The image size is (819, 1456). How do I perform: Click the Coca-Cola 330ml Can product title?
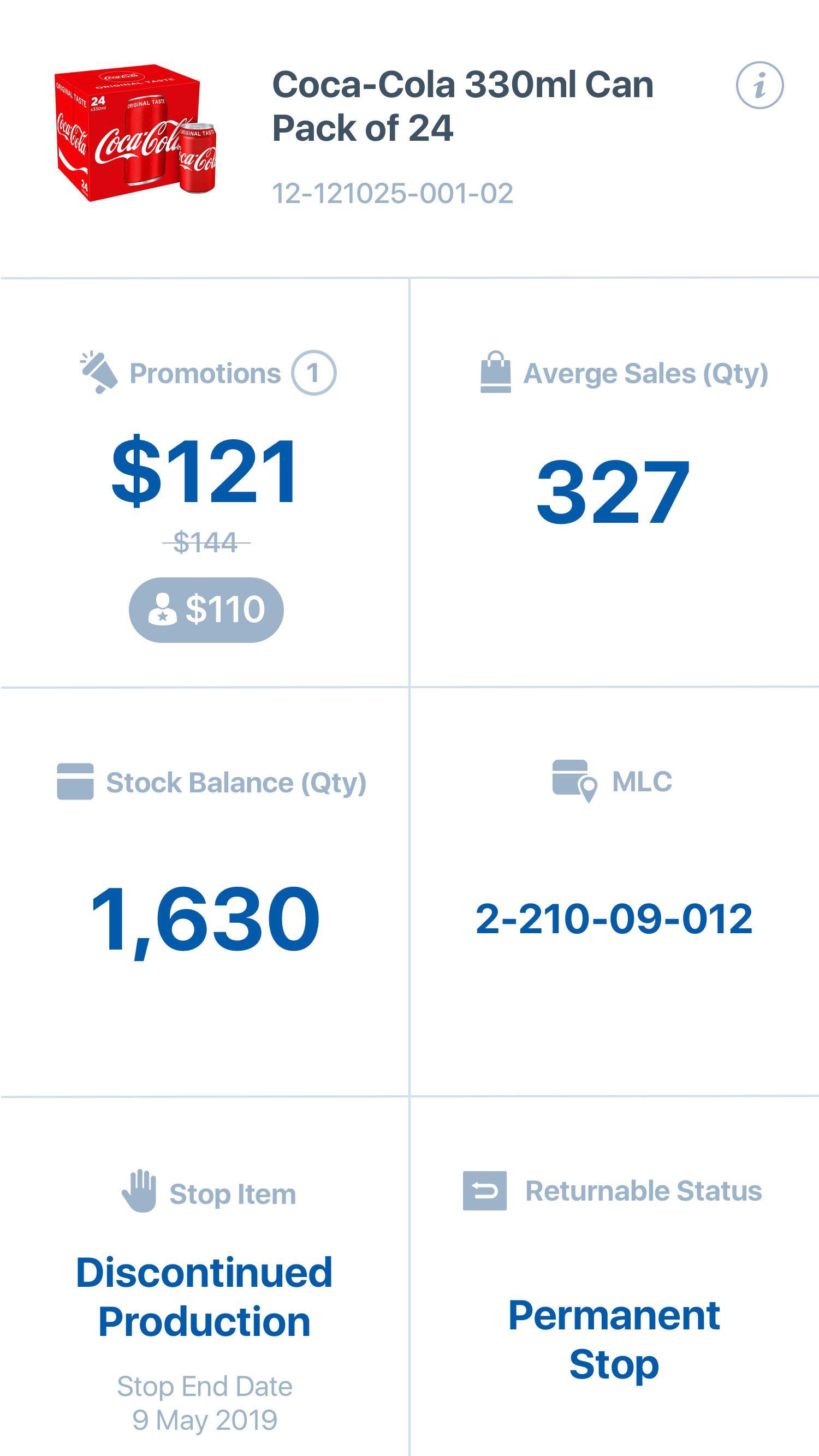coord(462,106)
